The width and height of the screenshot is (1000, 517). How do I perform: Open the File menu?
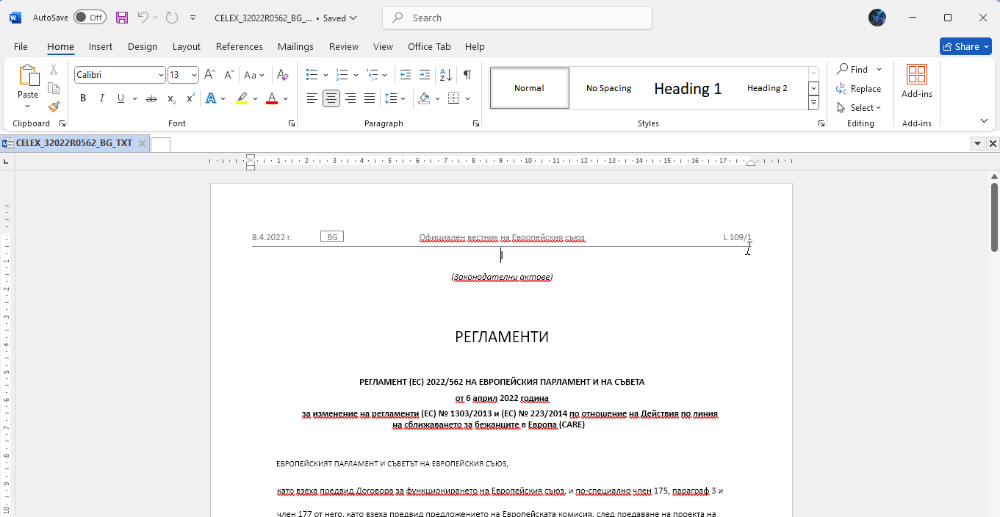(21, 47)
